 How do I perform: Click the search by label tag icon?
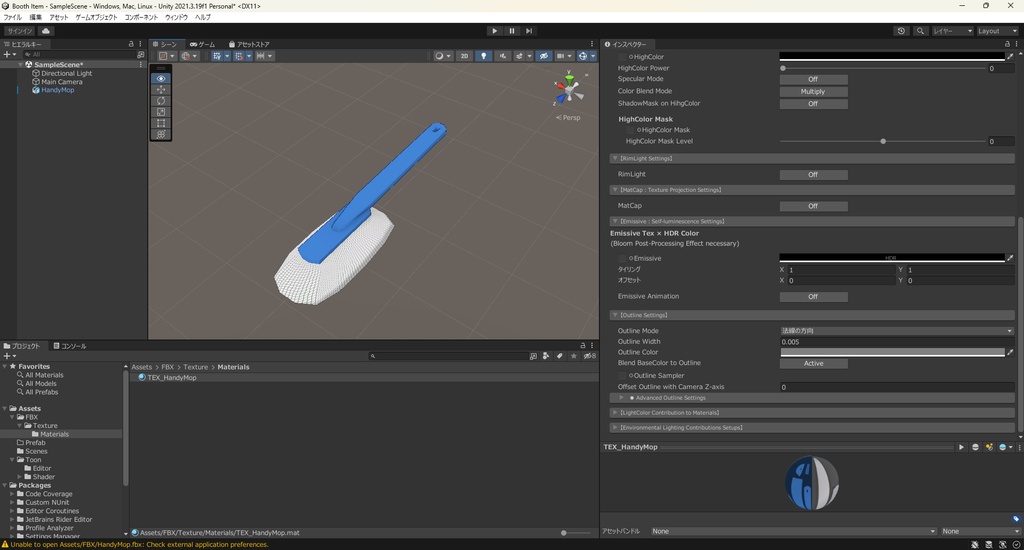click(560, 356)
